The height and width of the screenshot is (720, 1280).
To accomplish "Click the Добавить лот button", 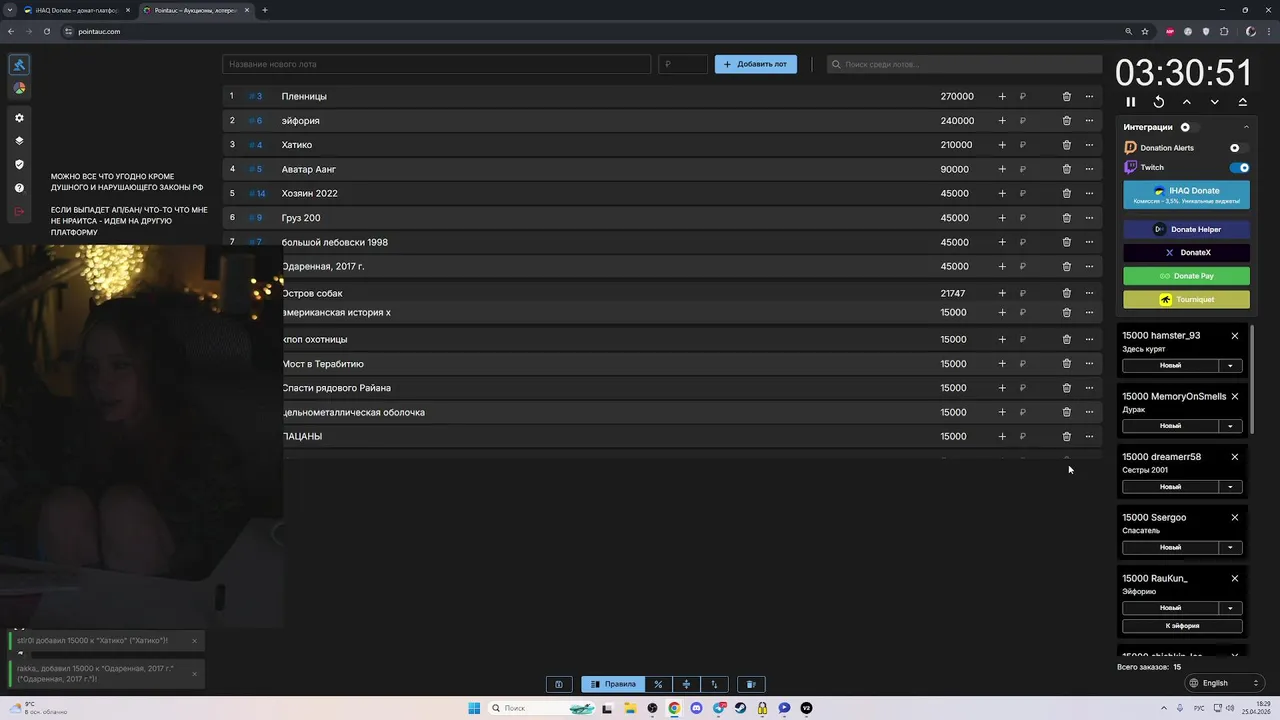I will pos(756,64).
